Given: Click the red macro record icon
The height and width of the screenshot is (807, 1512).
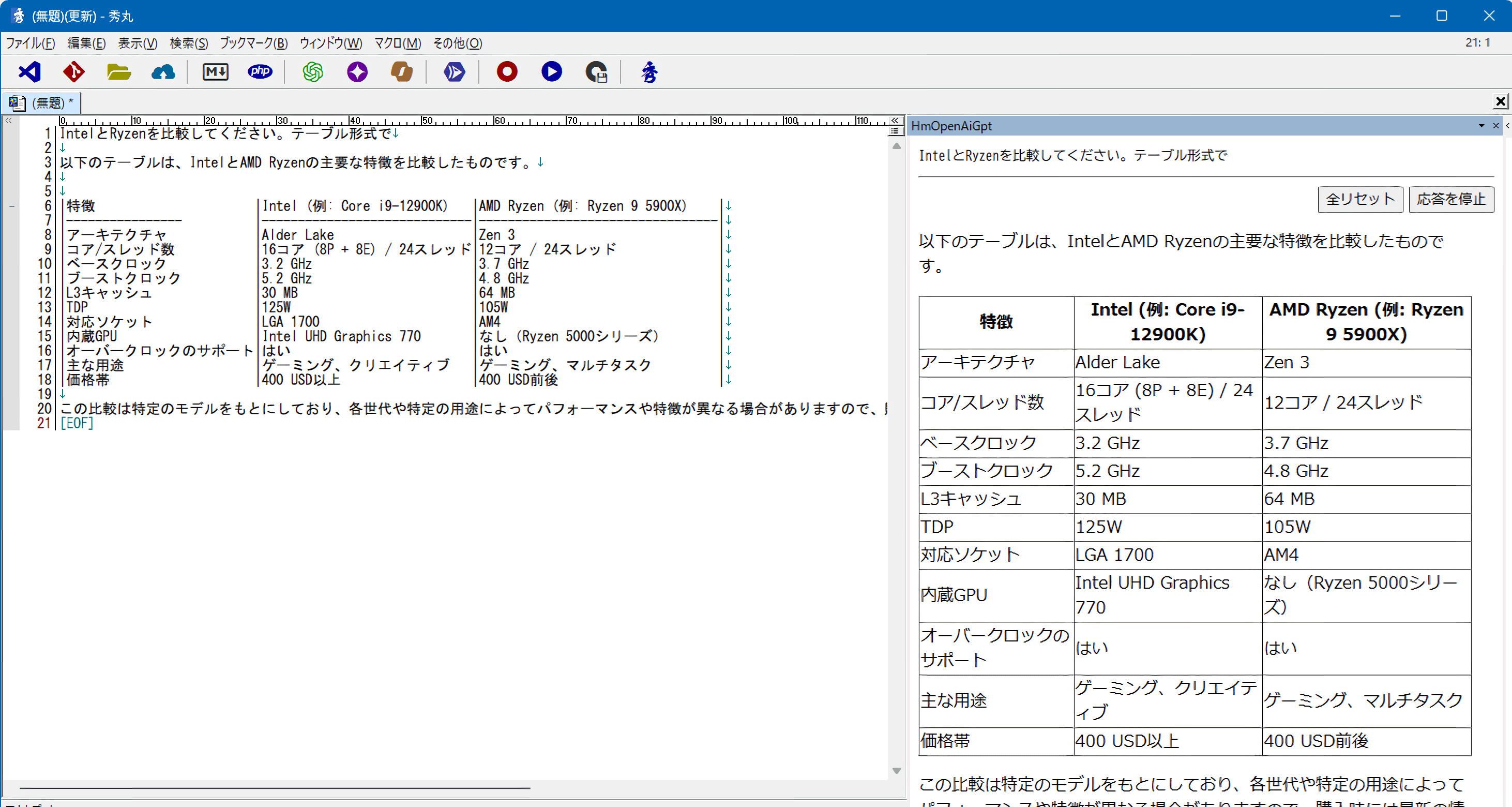Looking at the screenshot, I should (x=507, y=72).
